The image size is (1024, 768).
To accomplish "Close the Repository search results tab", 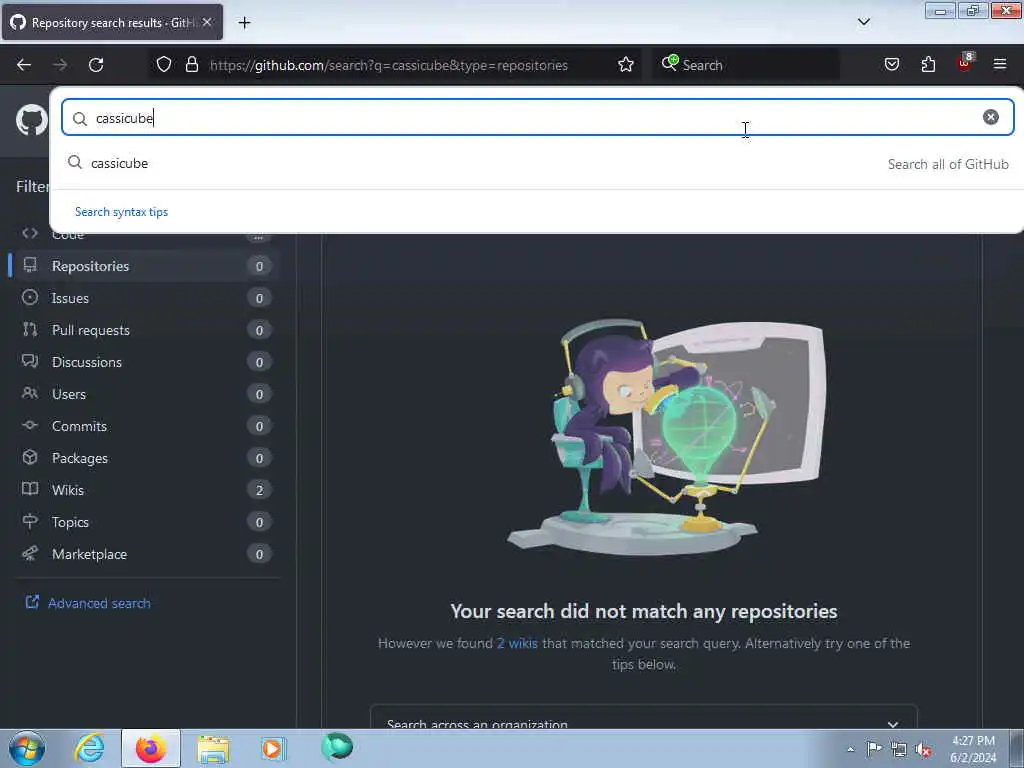I will [x=207, y=22].
